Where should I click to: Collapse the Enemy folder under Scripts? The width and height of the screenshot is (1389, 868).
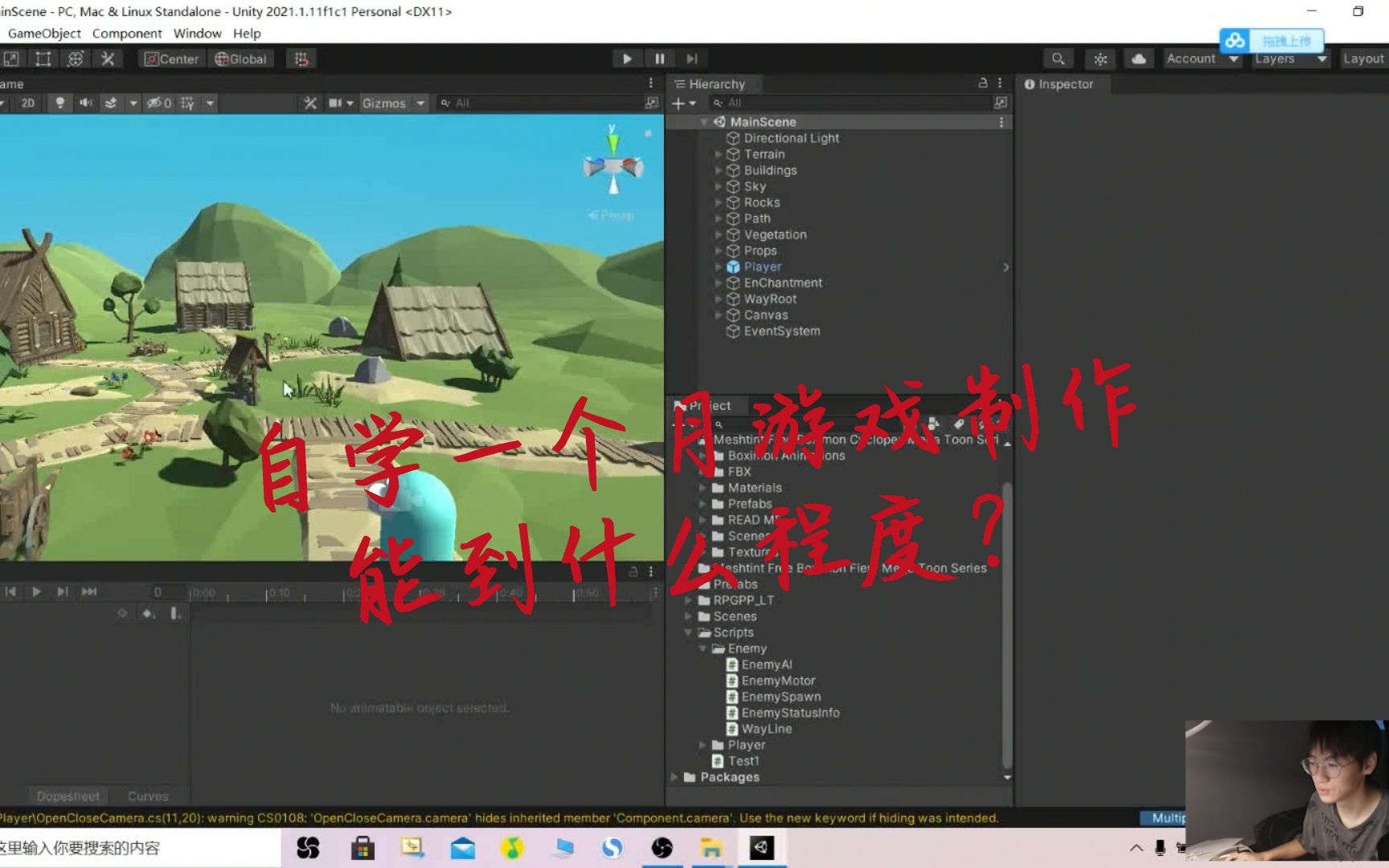pos(703,649)
